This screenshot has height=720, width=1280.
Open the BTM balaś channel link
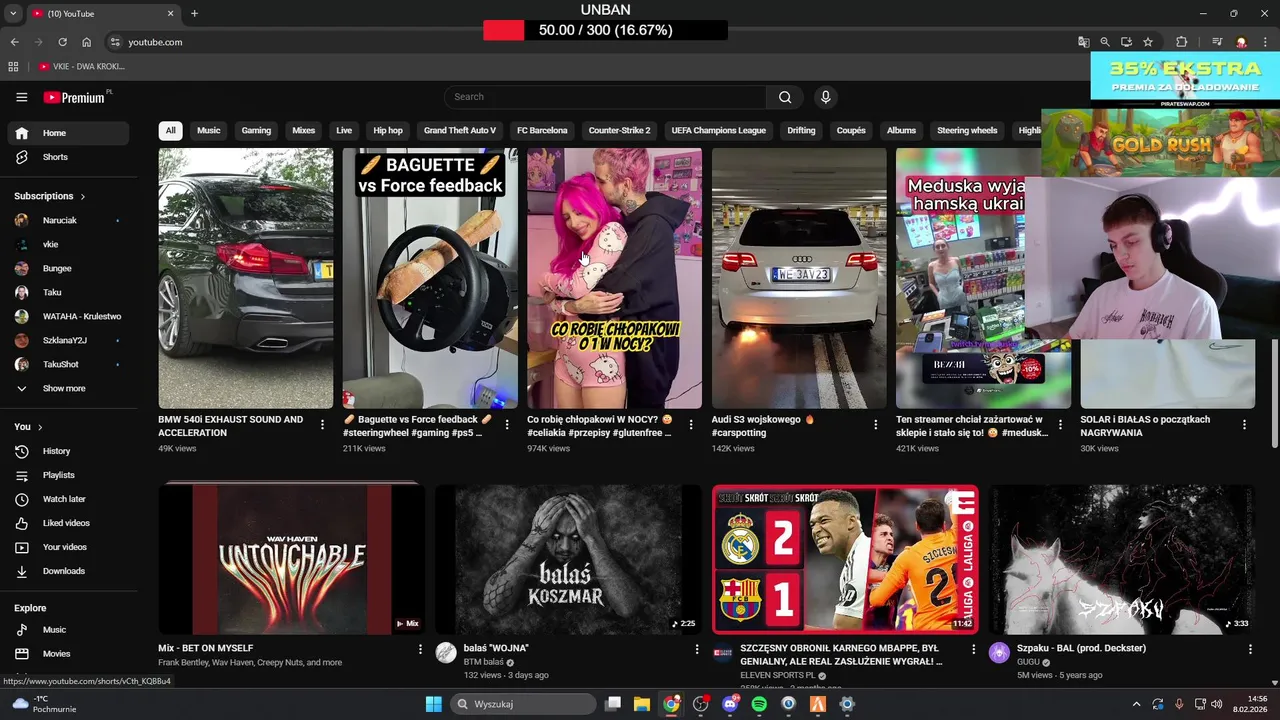coord(483,662)
